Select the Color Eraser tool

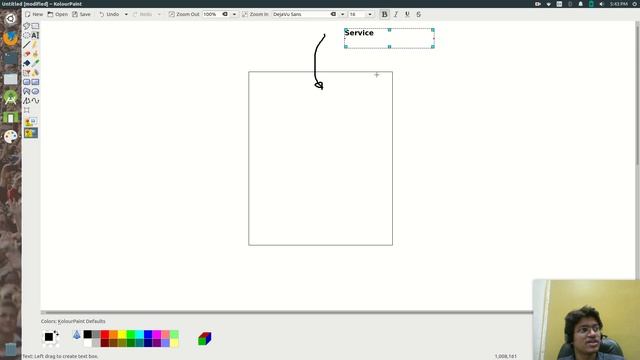[27, 73]
